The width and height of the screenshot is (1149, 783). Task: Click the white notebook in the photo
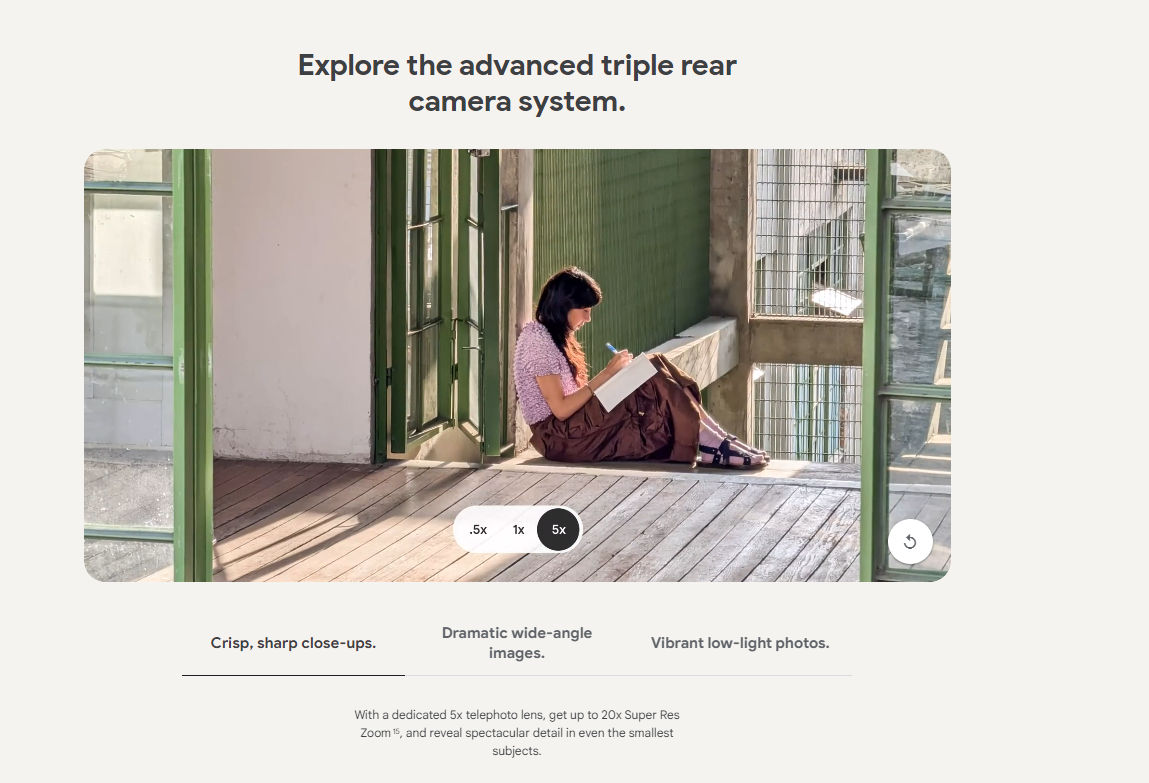click(625, 381)
